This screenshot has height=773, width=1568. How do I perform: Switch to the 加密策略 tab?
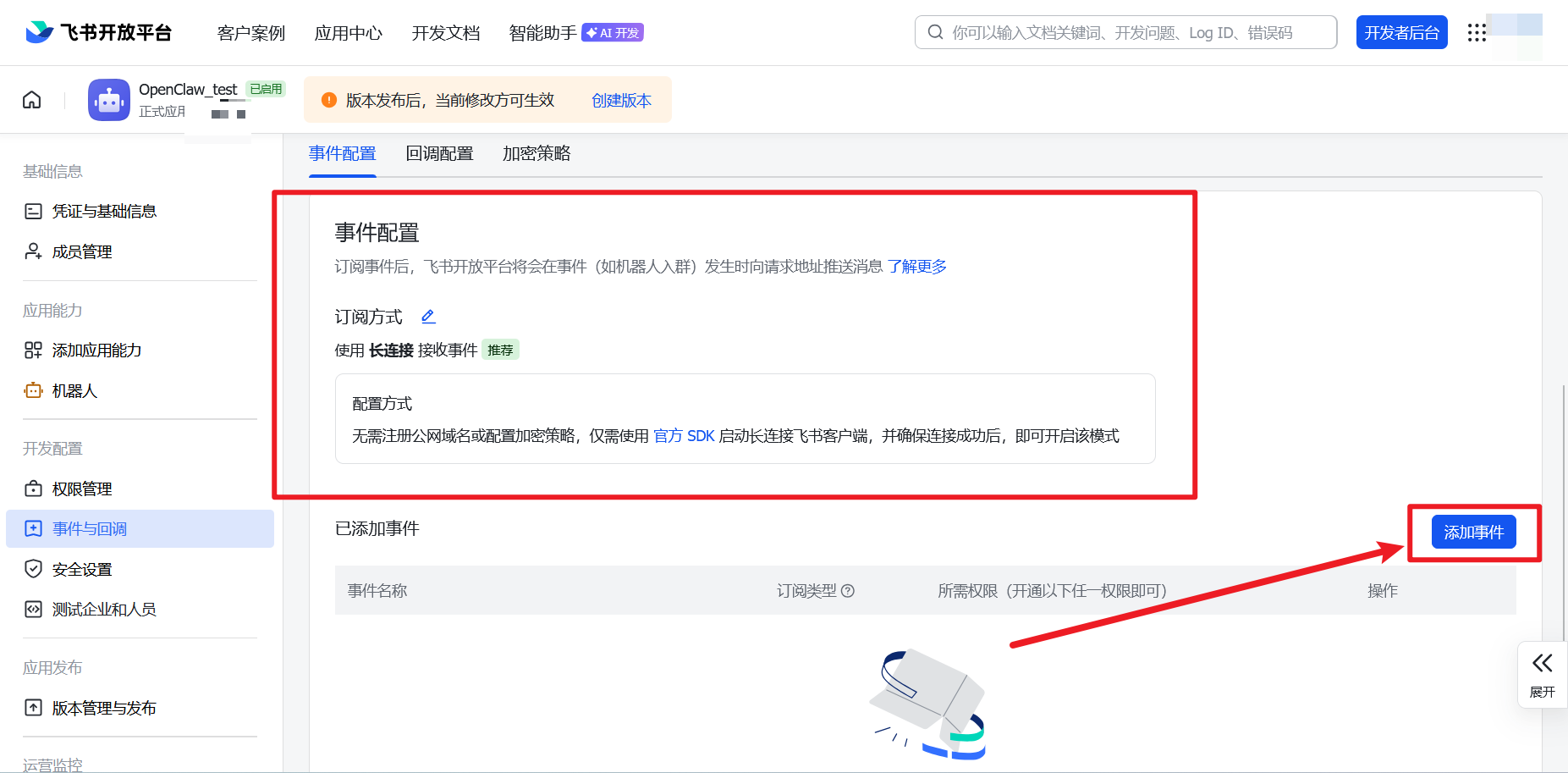pyautogui.click(x=536, y=153)
